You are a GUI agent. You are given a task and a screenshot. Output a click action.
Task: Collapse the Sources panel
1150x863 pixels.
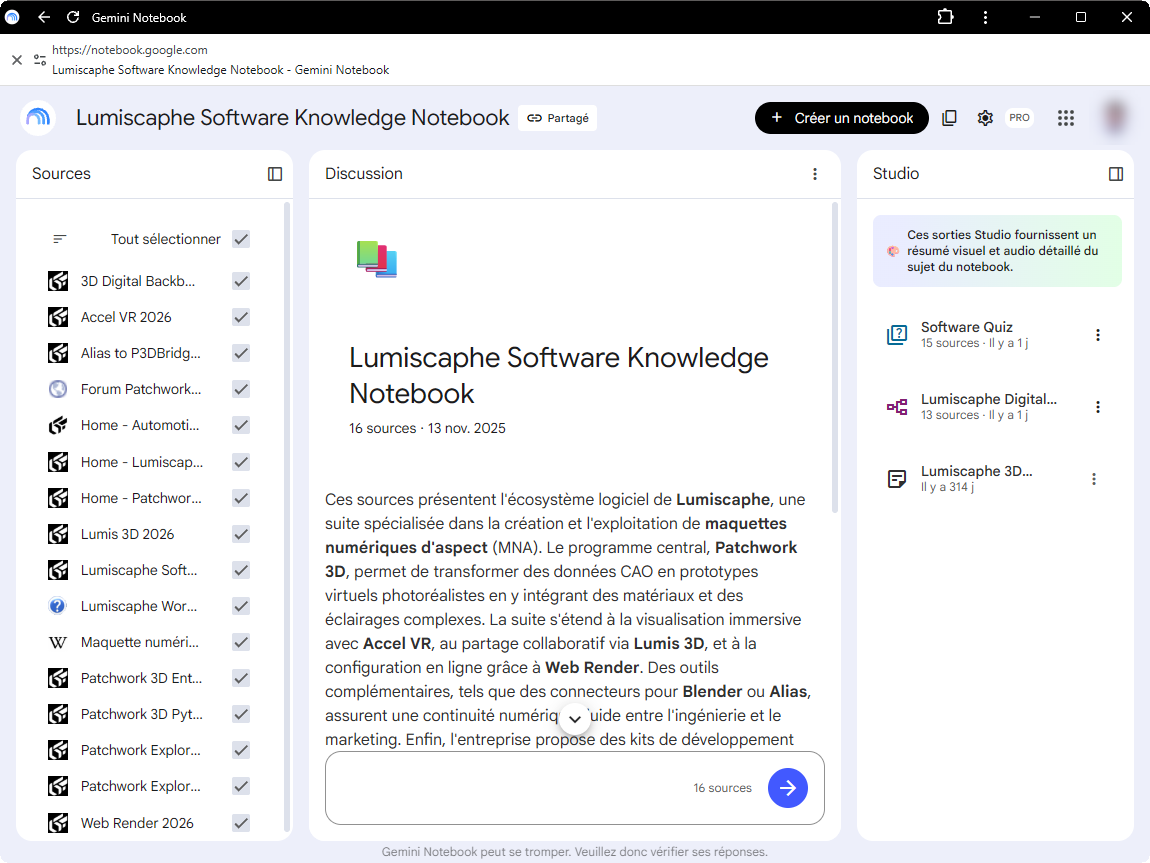tap(275, 174)
